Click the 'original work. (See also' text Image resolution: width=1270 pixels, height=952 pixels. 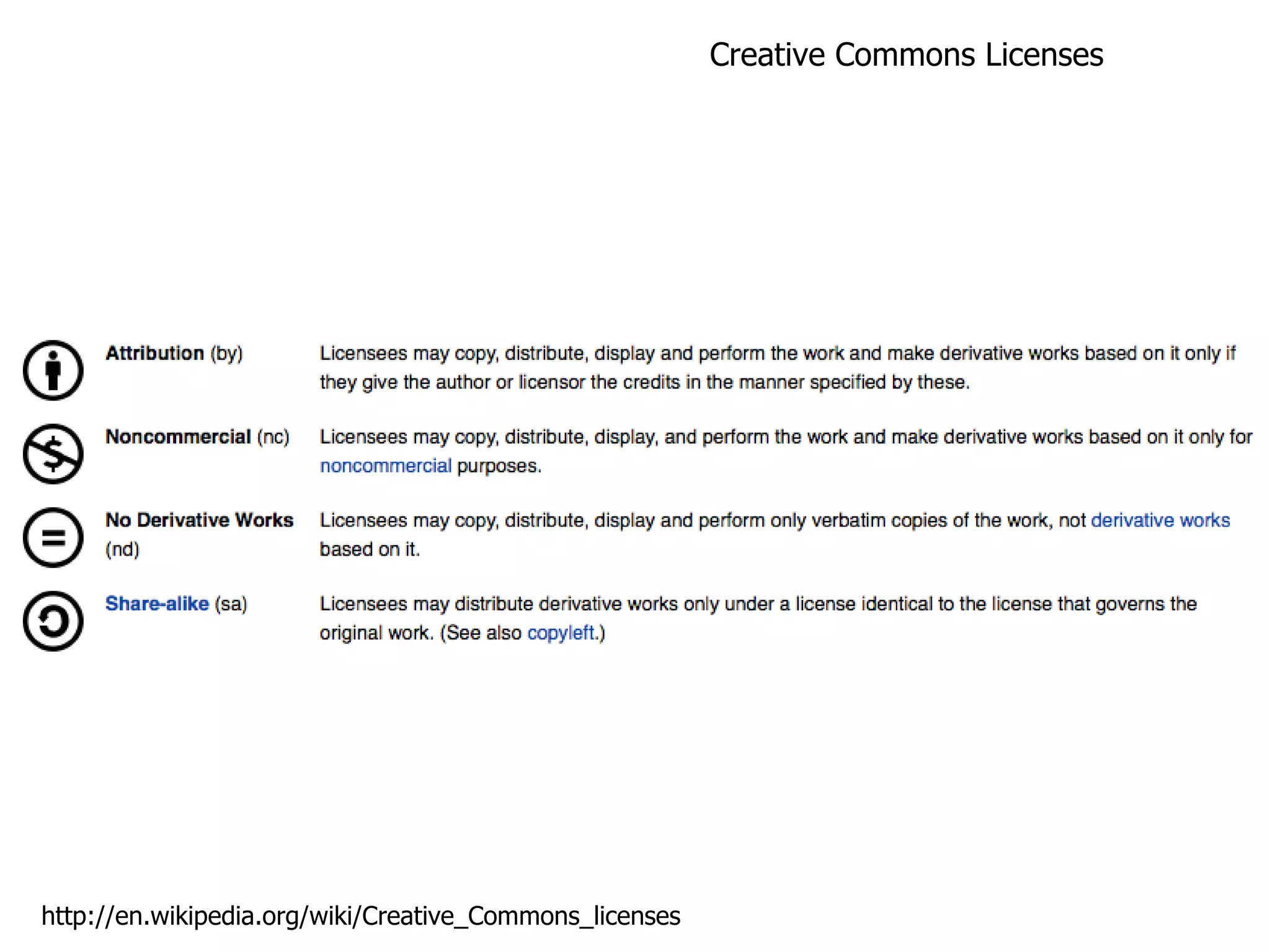(x=420, y=633)
